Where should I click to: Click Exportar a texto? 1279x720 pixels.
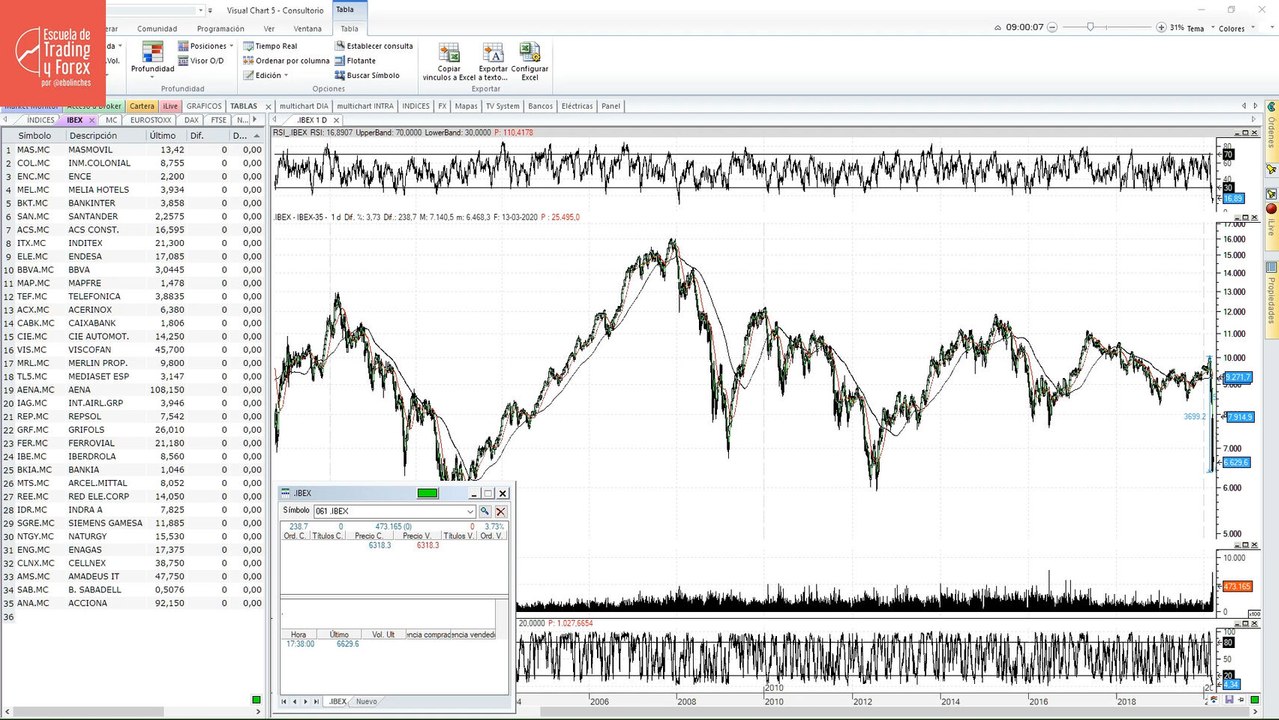[x=493, y=61]
